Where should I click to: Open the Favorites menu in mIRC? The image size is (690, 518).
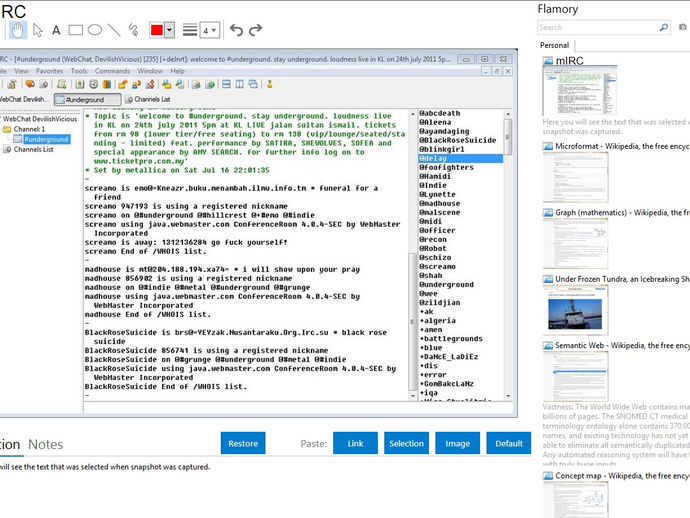[49, 71]
